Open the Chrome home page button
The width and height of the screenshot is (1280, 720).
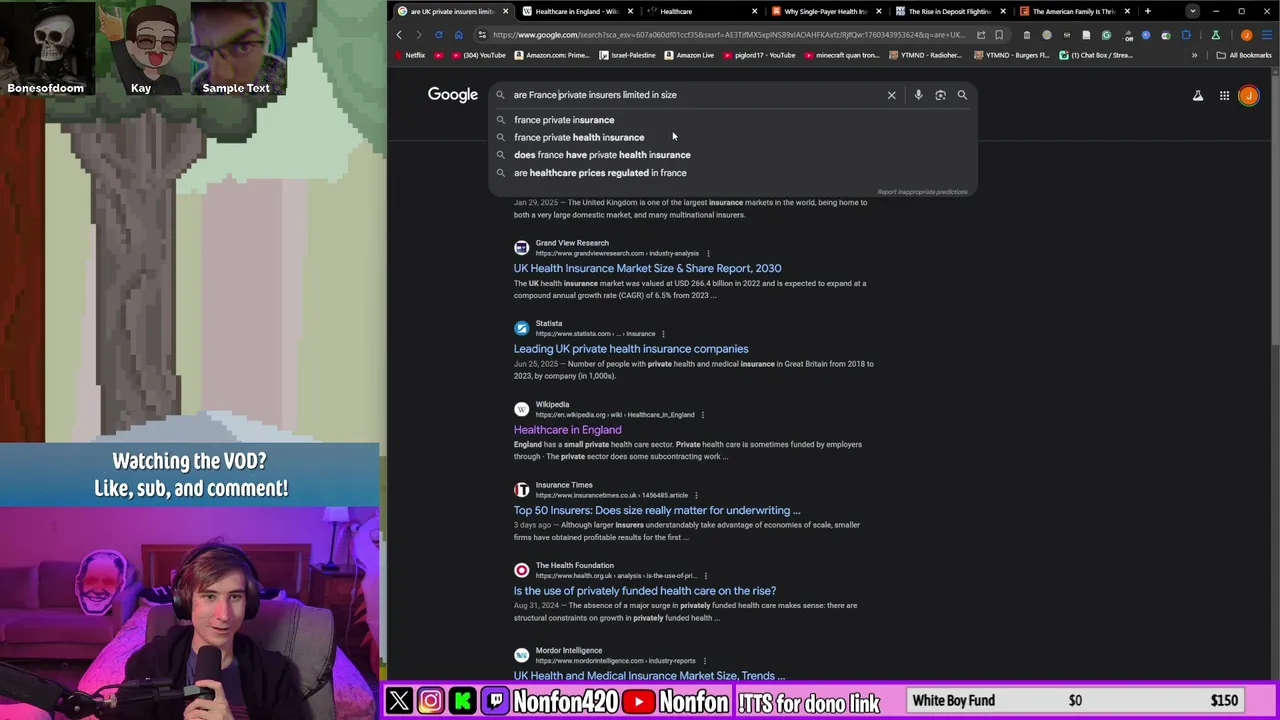point(458,35)
